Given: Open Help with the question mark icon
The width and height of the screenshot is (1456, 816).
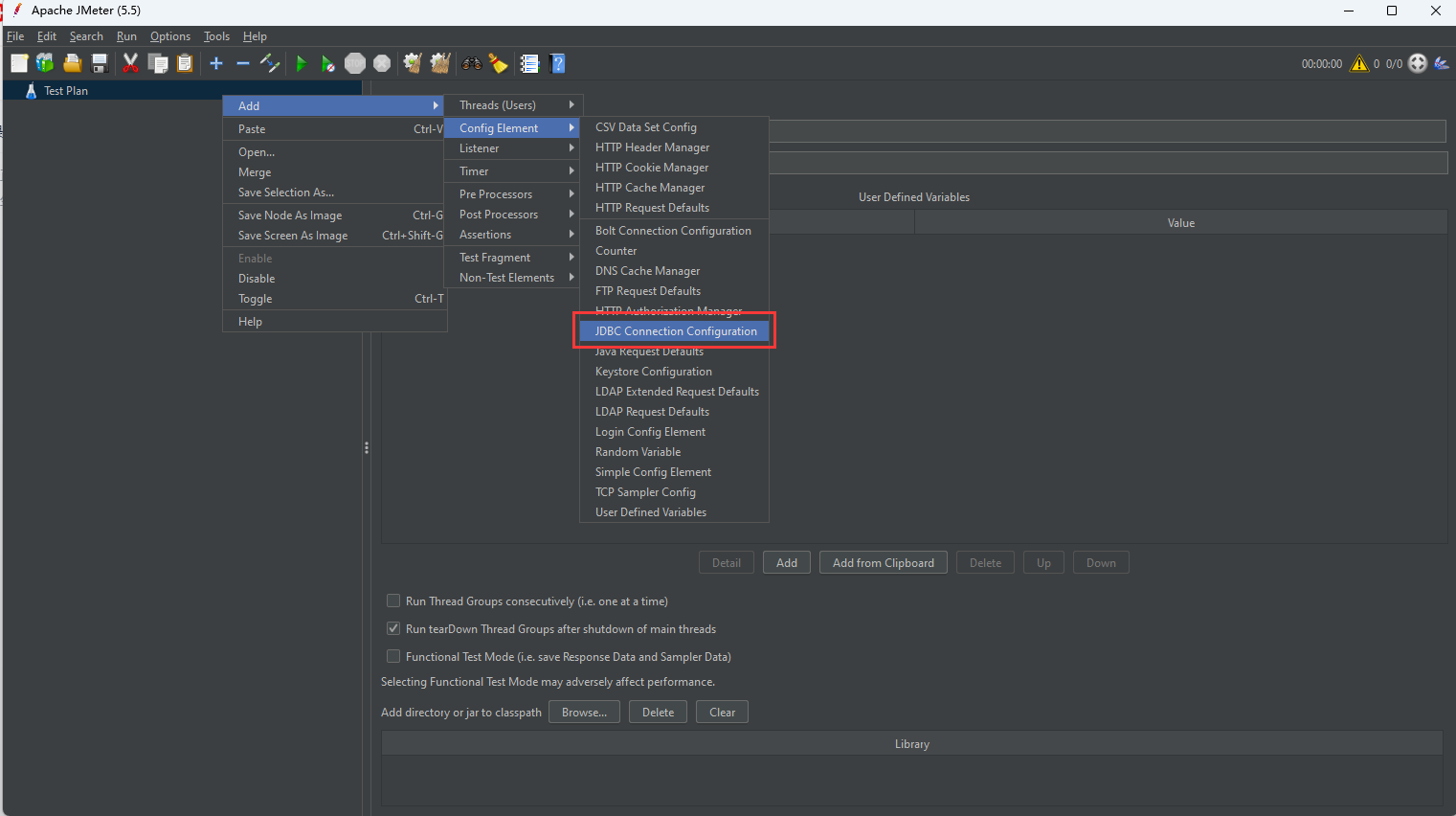Looking at the screenshot, I should tap(558, 63).
